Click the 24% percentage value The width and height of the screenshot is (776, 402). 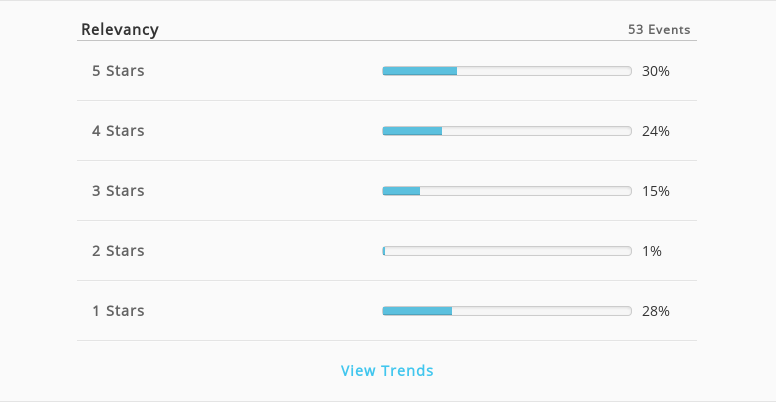coord(656,131)
